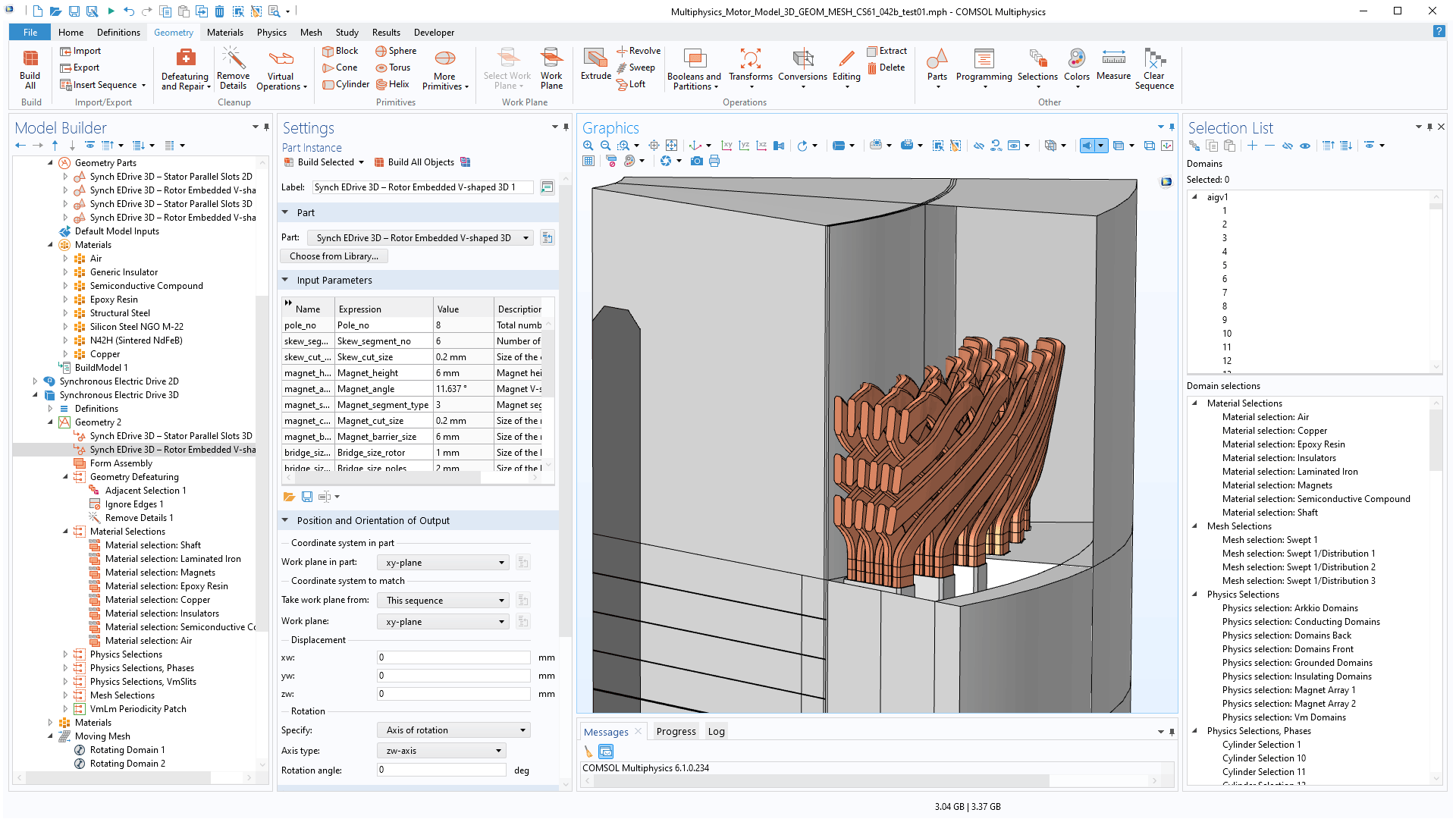Click Choose from Library button

point(334,256)
